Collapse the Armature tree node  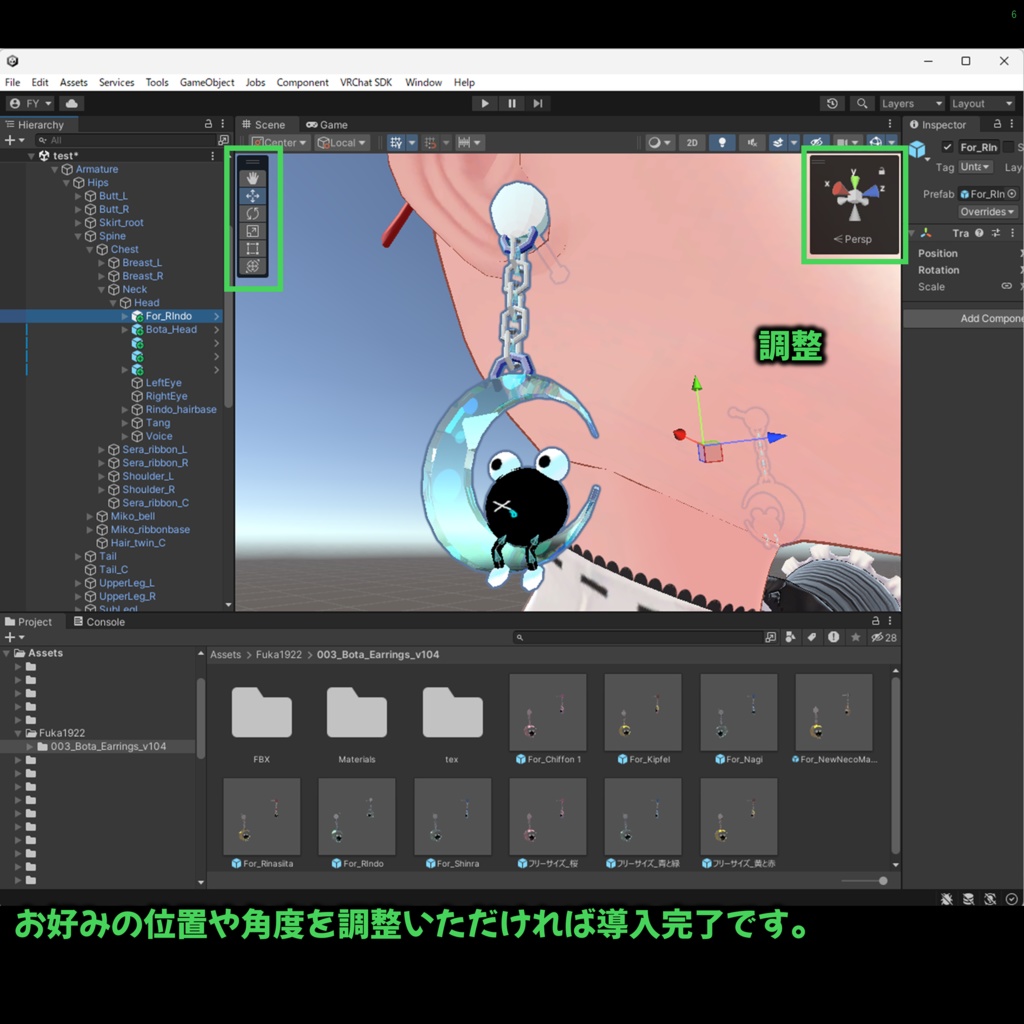tap(55, 169)
